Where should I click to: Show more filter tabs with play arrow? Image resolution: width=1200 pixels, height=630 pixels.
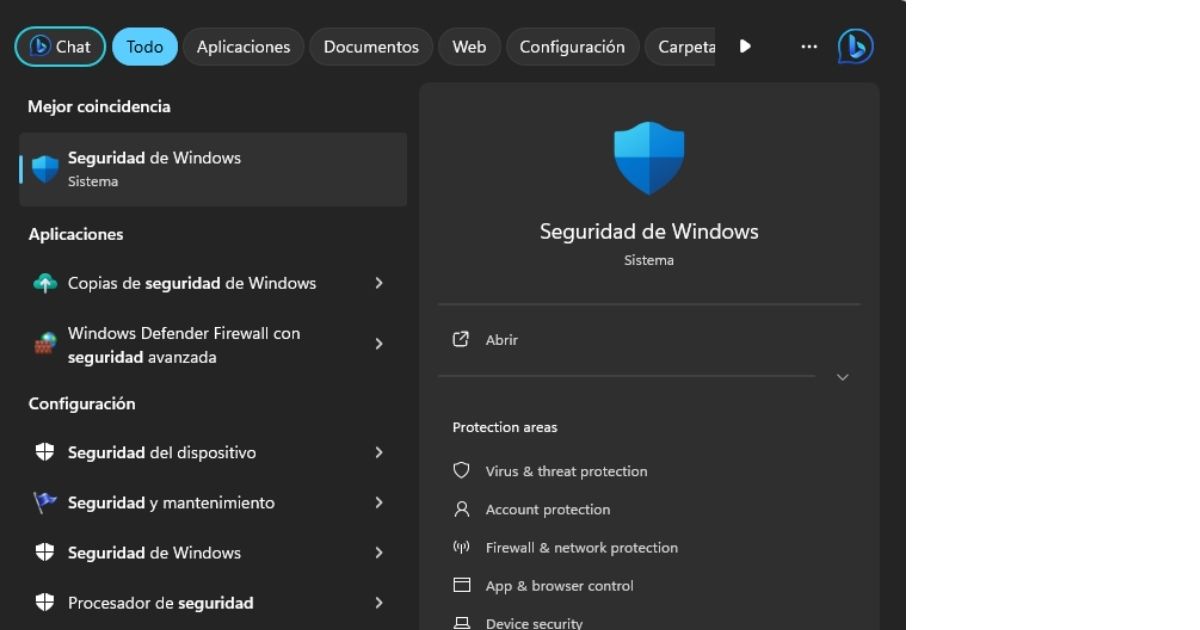745,46
